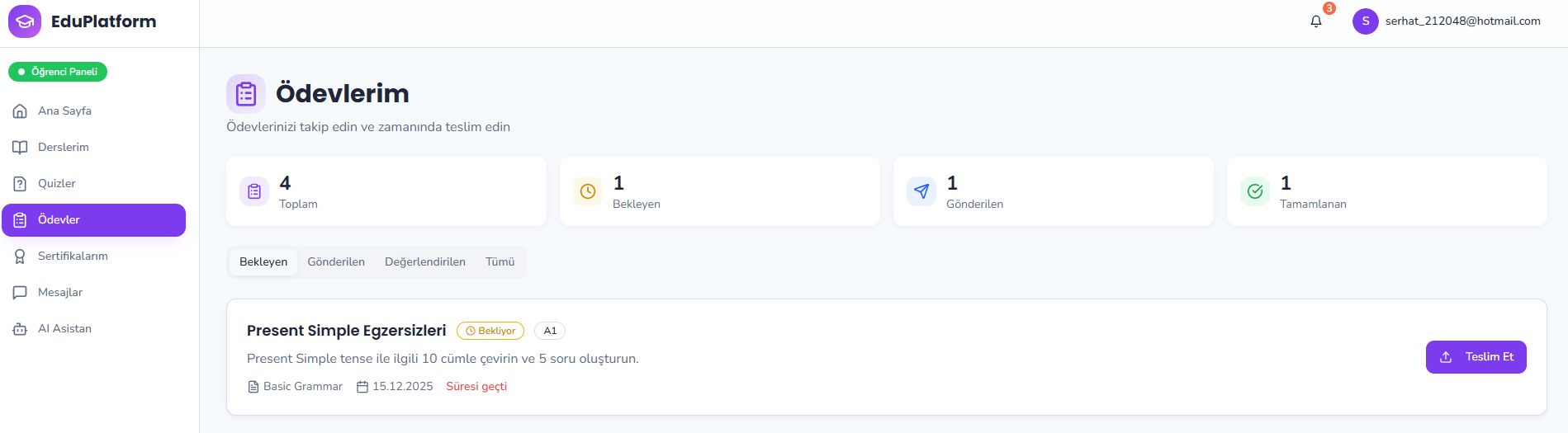Screen dimensions: 1568x433
Task: Click the number 4 in Toplam card
Action: click(x=285, y=183)
